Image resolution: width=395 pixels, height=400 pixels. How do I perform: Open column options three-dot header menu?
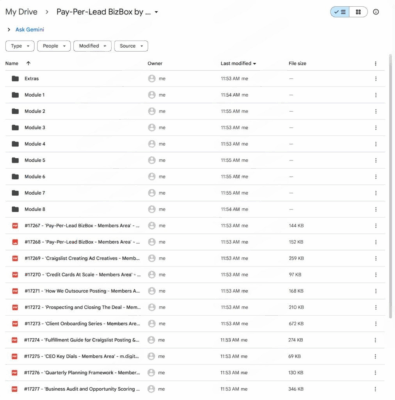[376, 63]
